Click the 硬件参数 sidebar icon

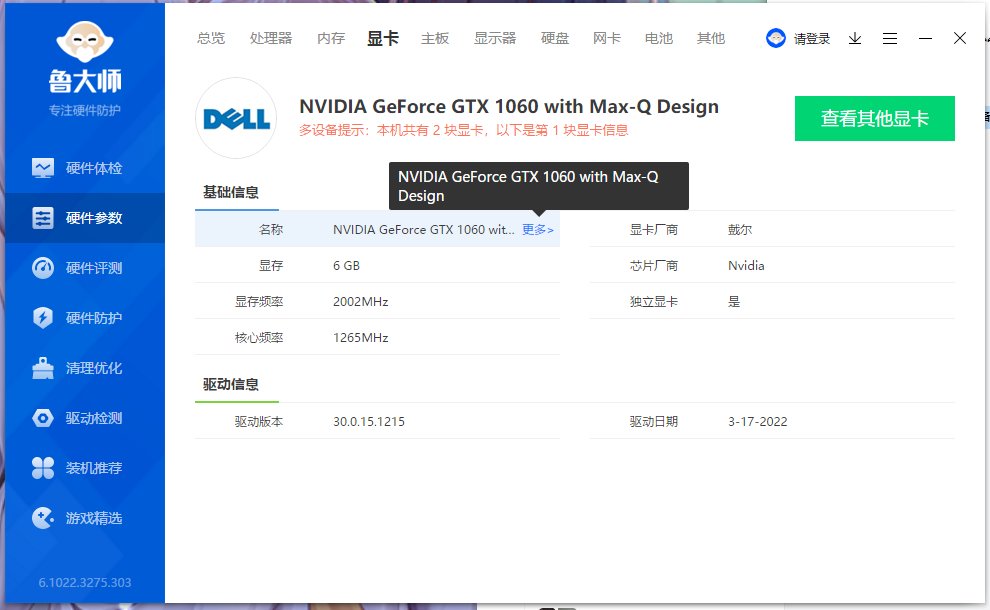pos(43,218)
